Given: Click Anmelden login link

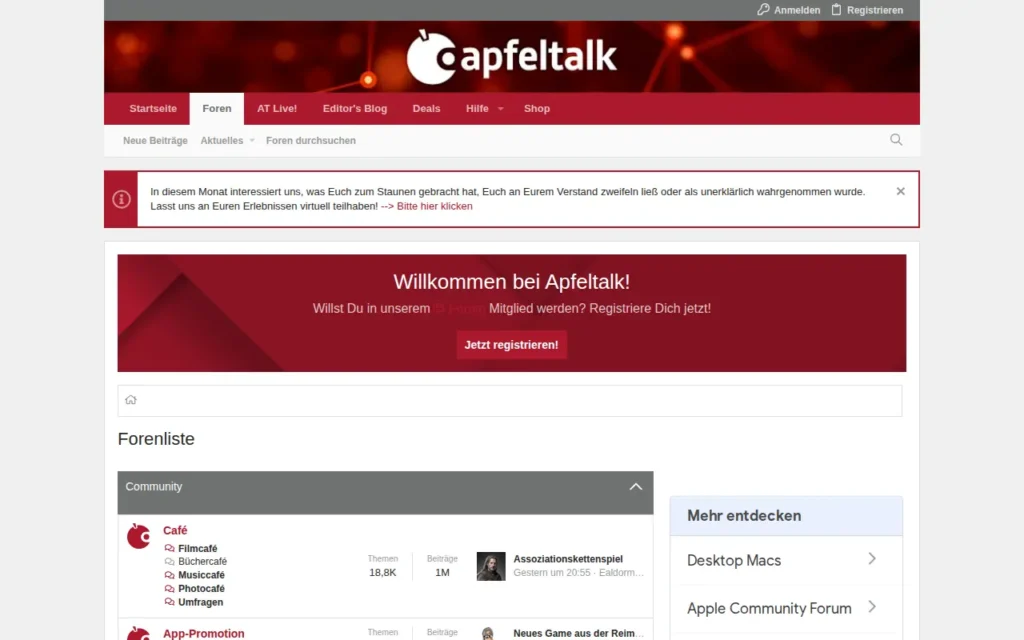Looking at the screenshot, I should [x=797, y=10].
